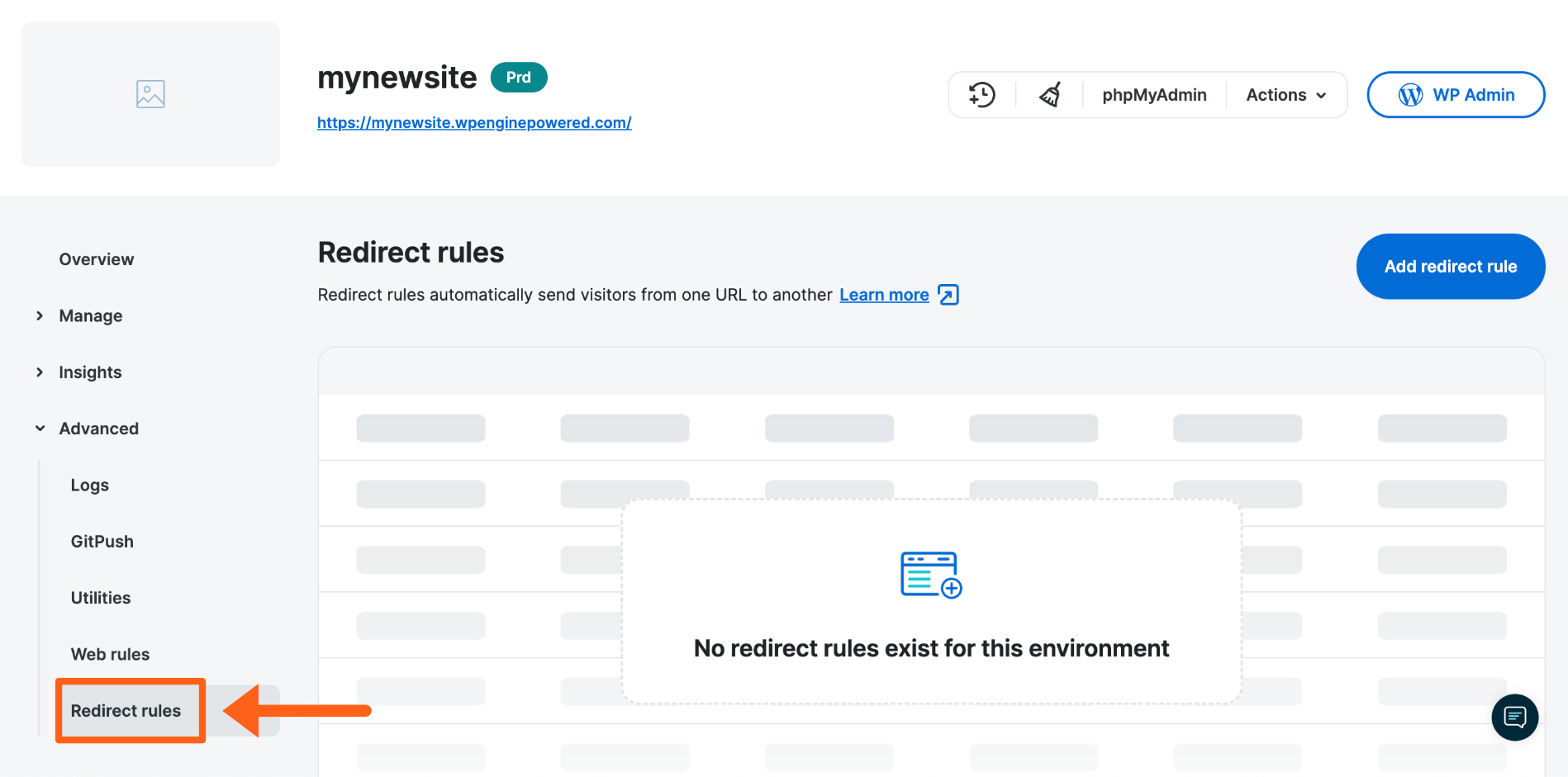Open Utilities in the sidebar
This screenshot has height=777, width=1568.
coord(100,598)
